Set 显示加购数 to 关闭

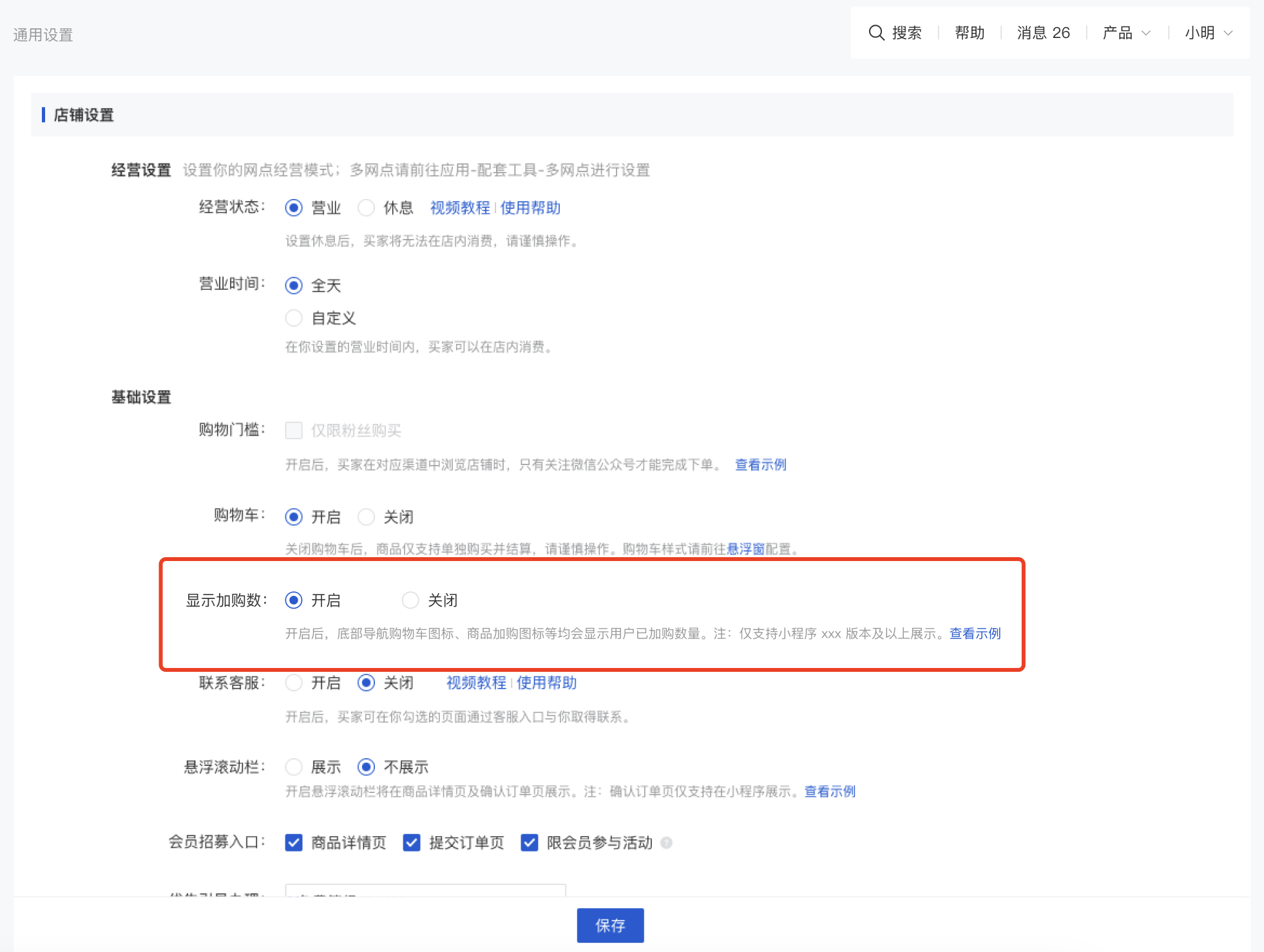(410, 600)
